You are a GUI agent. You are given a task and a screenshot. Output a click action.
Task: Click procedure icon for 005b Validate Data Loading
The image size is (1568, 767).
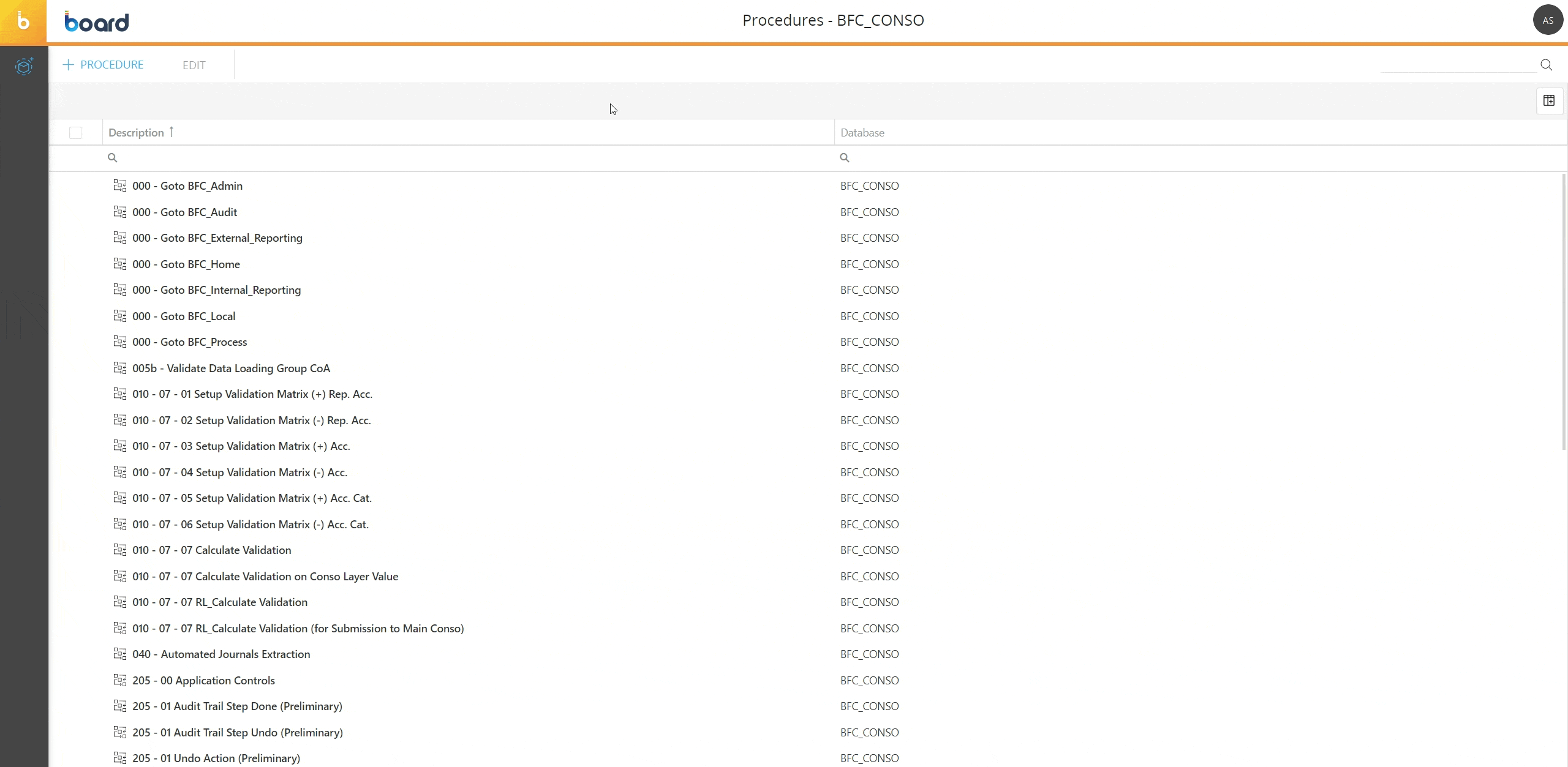[x=120, y=368]
